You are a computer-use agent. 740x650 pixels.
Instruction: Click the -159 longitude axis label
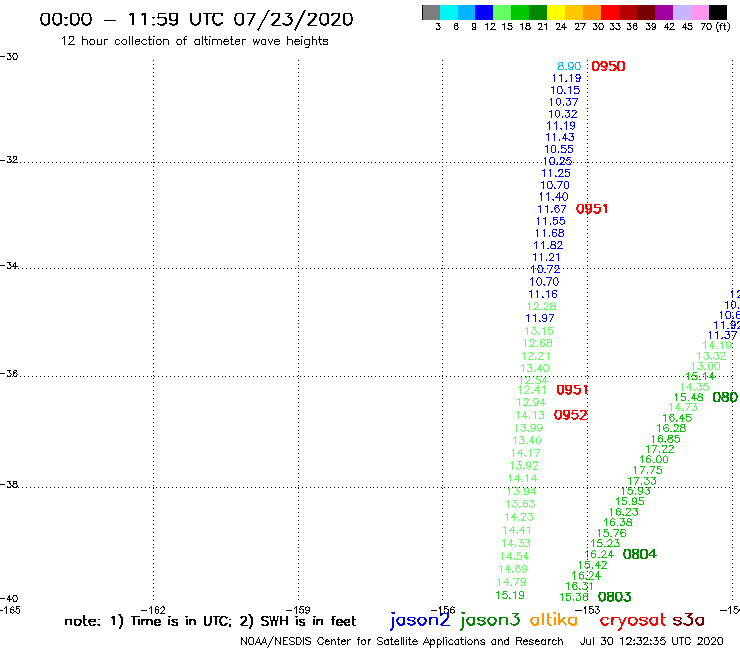coord(298,610)
